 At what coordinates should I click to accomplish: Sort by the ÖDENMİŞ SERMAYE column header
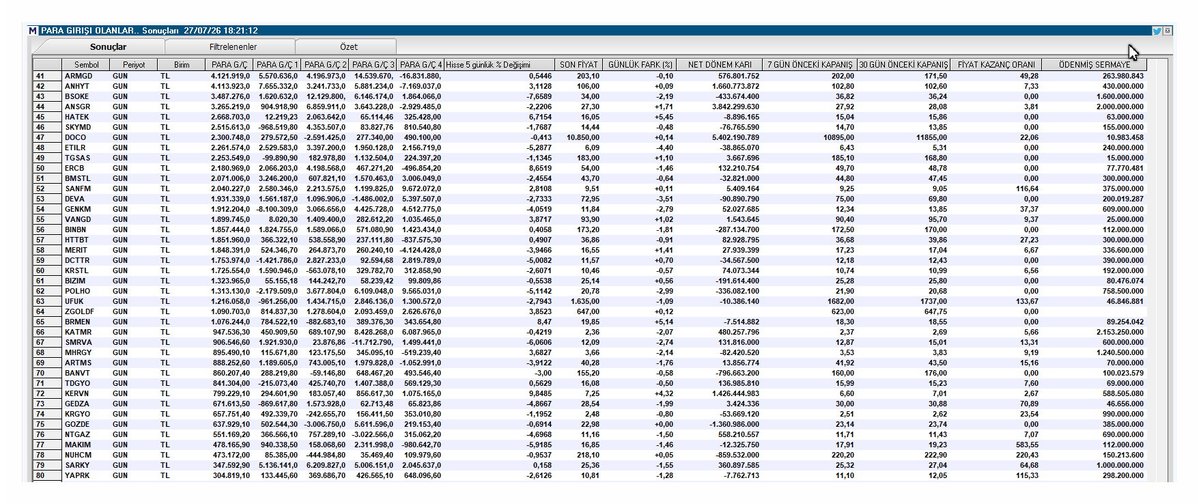point(1093,65)
